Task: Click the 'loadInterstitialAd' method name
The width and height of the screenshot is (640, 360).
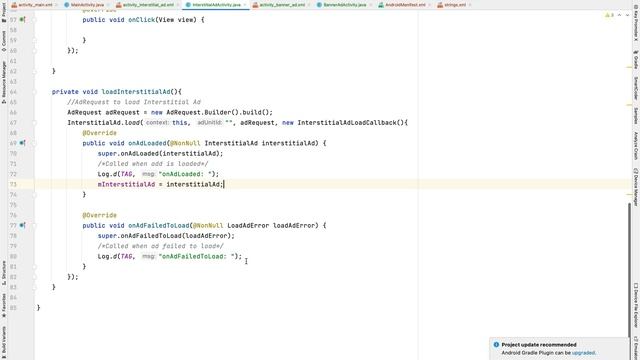Action: 136,92
